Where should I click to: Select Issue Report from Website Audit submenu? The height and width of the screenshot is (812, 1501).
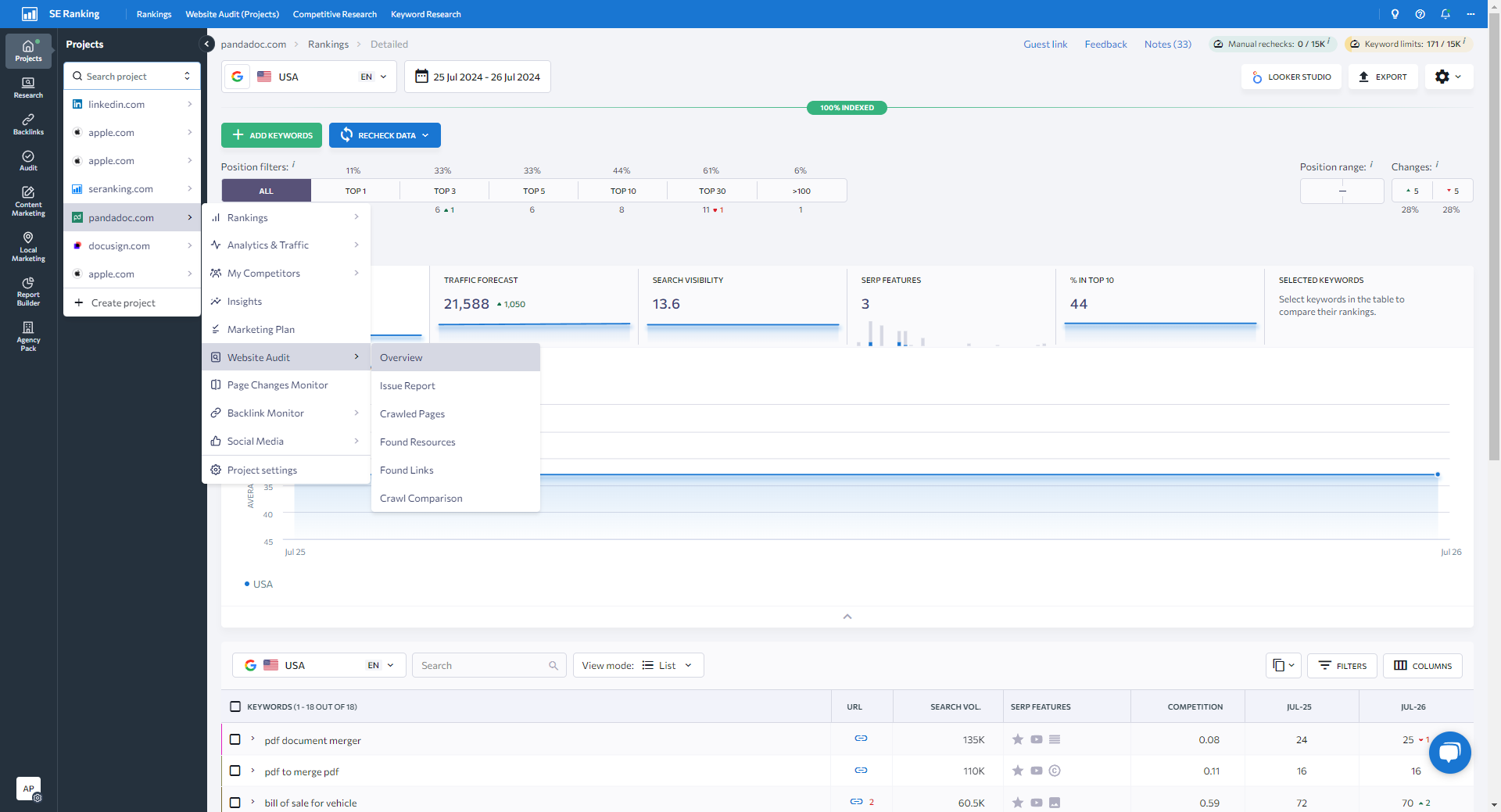coord(407,386)
